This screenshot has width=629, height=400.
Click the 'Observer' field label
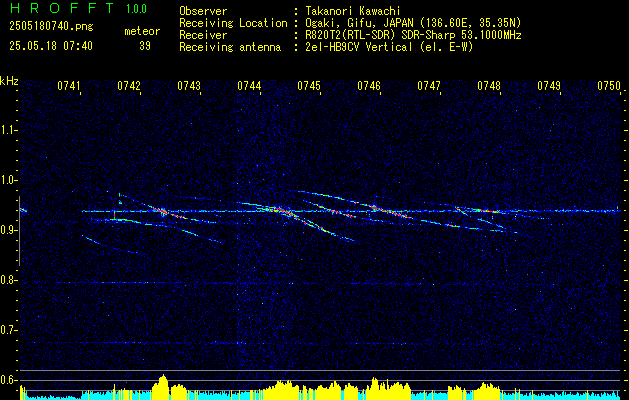point(203,11)
